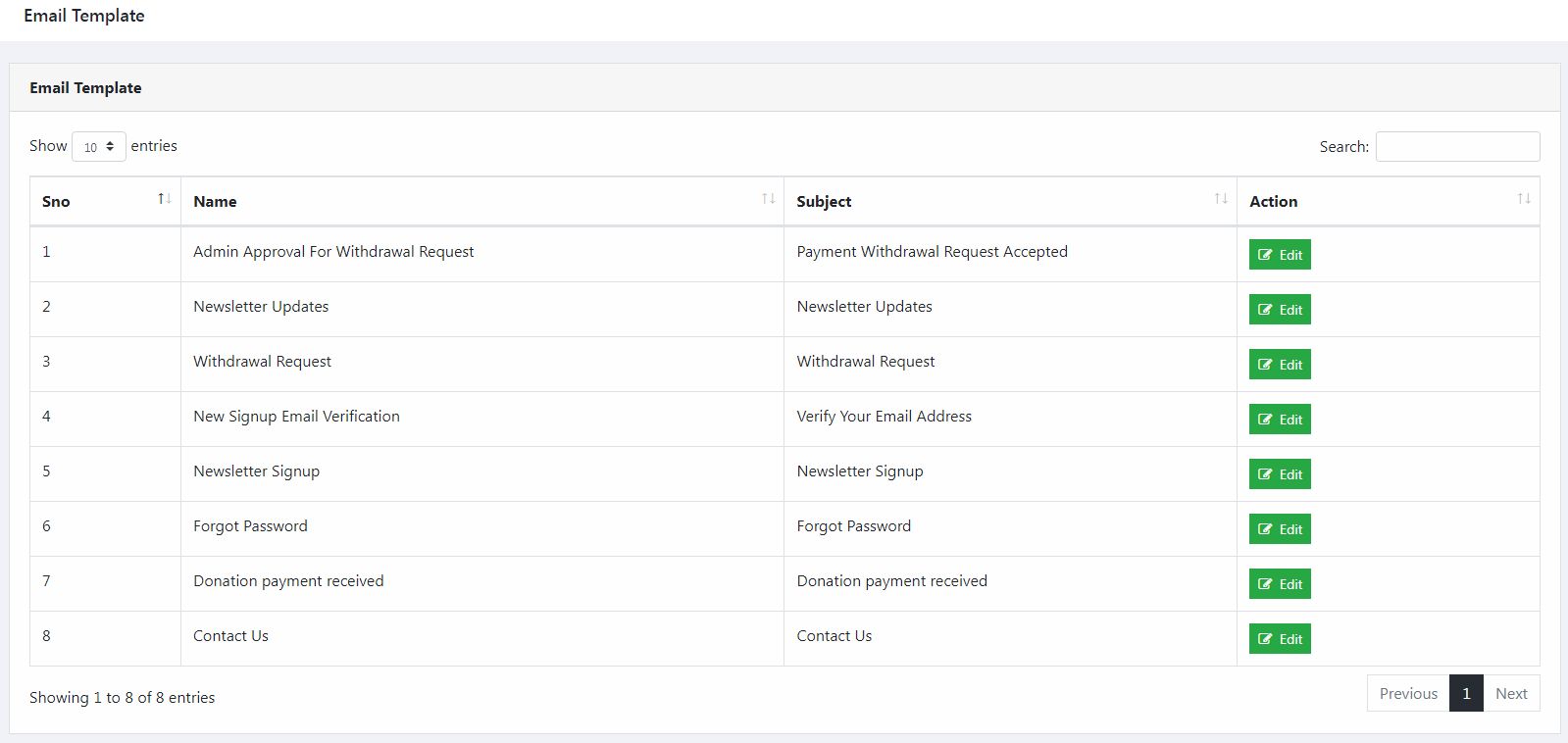Sort by Subject column sort icon
Image resolution: width=1568 pixels, height=743 pixels.
(x=1221, y=199)
